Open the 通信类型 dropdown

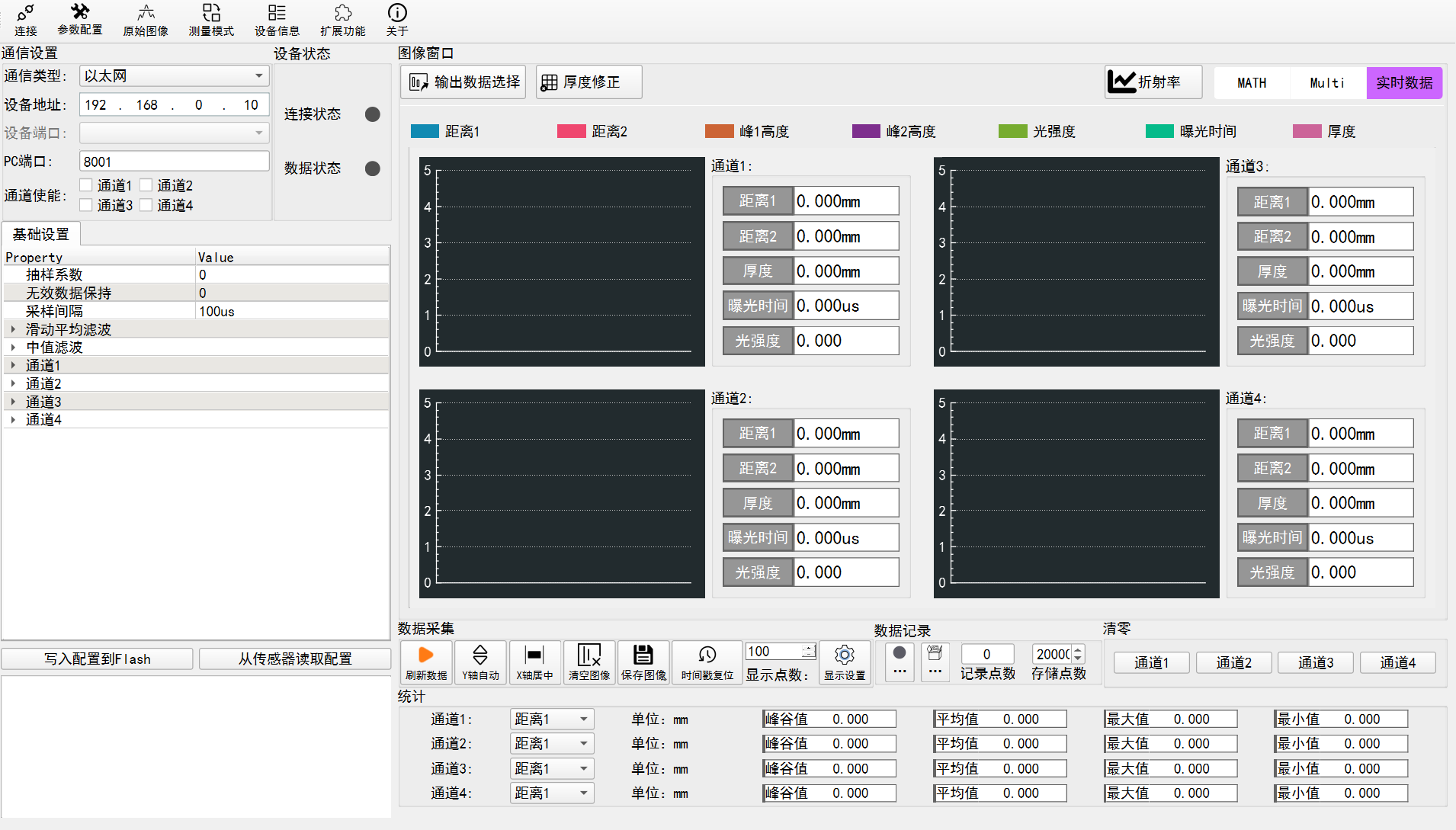coord(174,76)
